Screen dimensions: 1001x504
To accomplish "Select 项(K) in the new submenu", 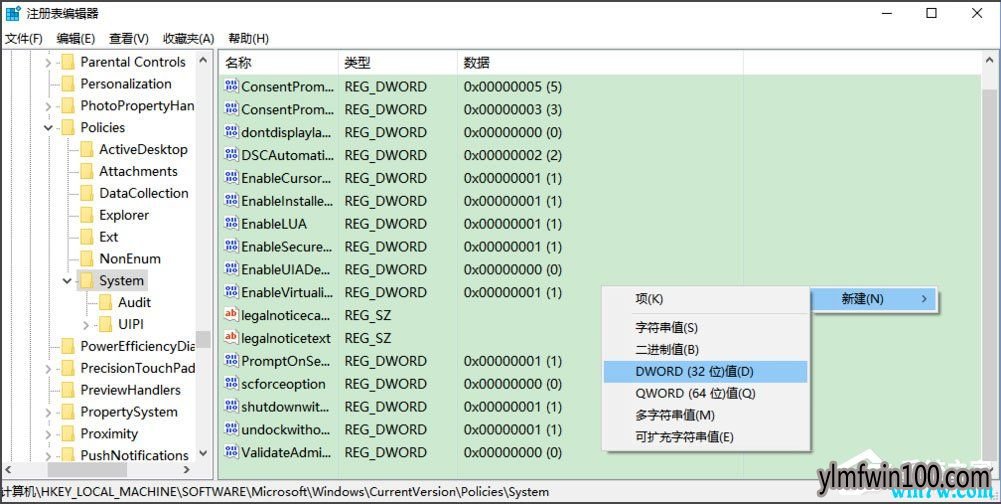I will pos(705,299).
